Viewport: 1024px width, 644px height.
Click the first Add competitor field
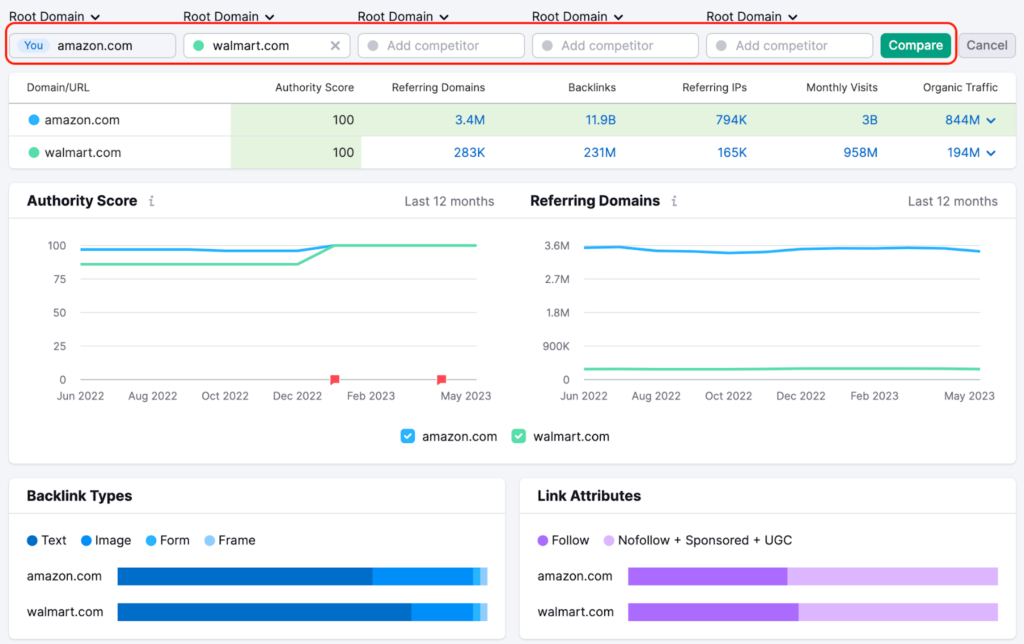[x=441, y=46]
